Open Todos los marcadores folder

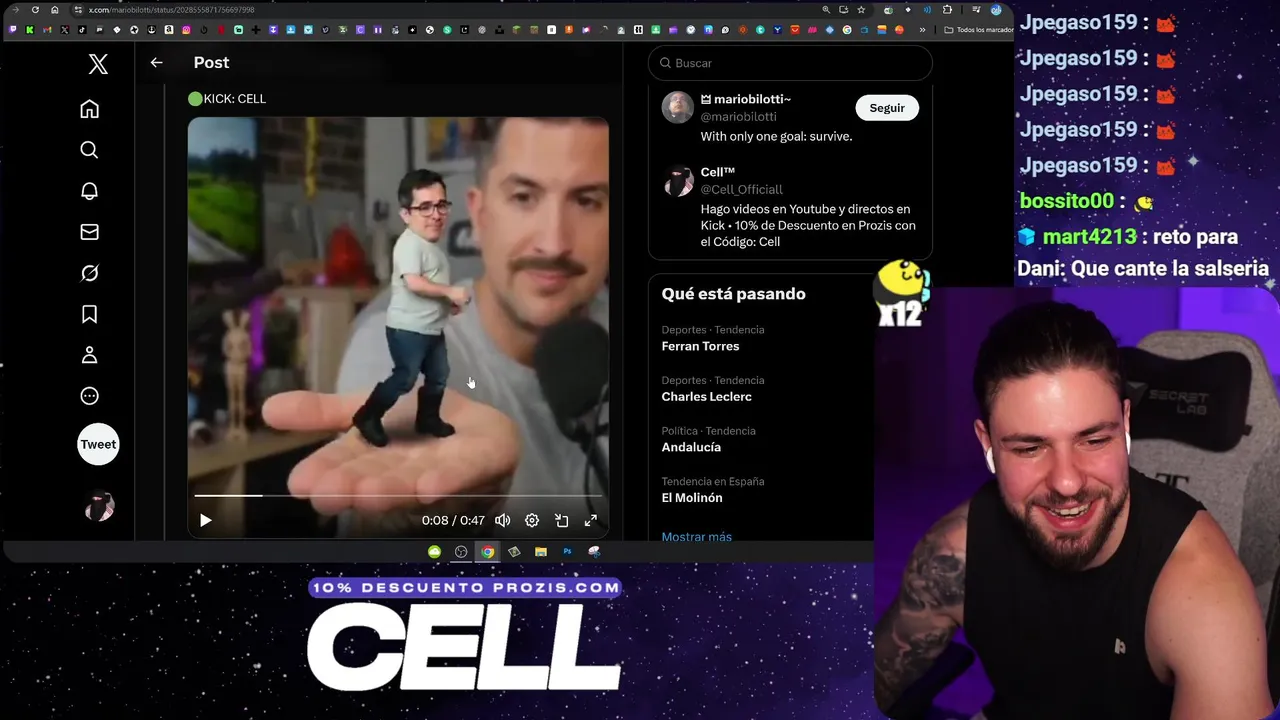(980, 30)
